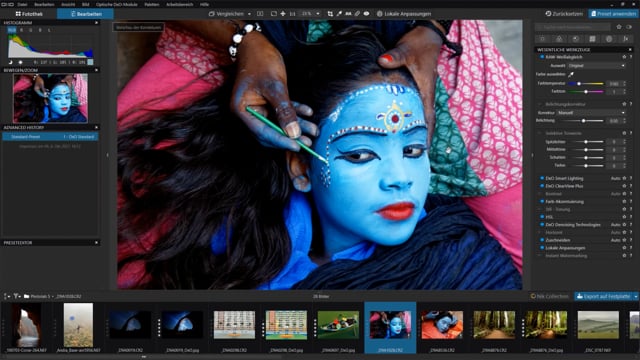Select the crop tool in toolbar
The width and height of the screenshot is (640, 360).
(x=330, y=14)
